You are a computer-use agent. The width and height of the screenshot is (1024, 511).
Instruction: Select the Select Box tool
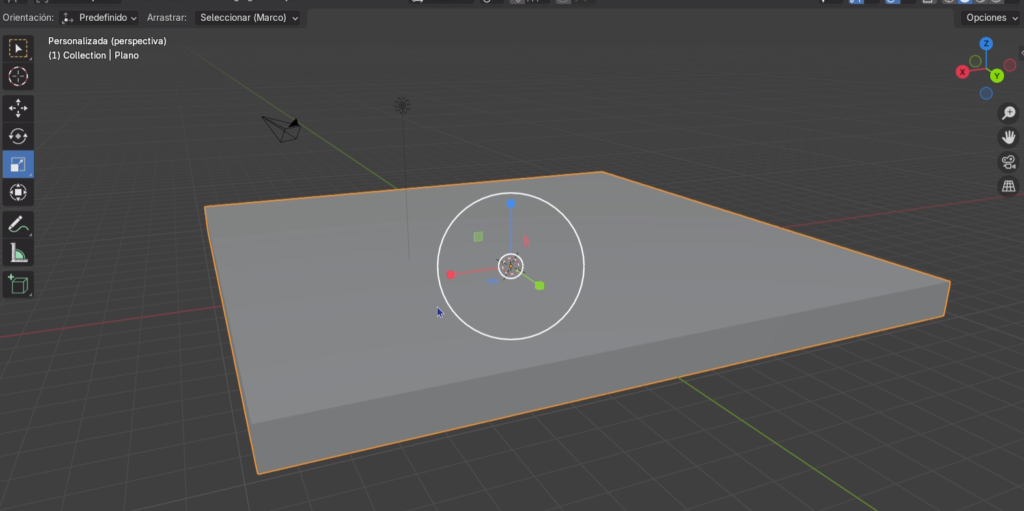18,49
